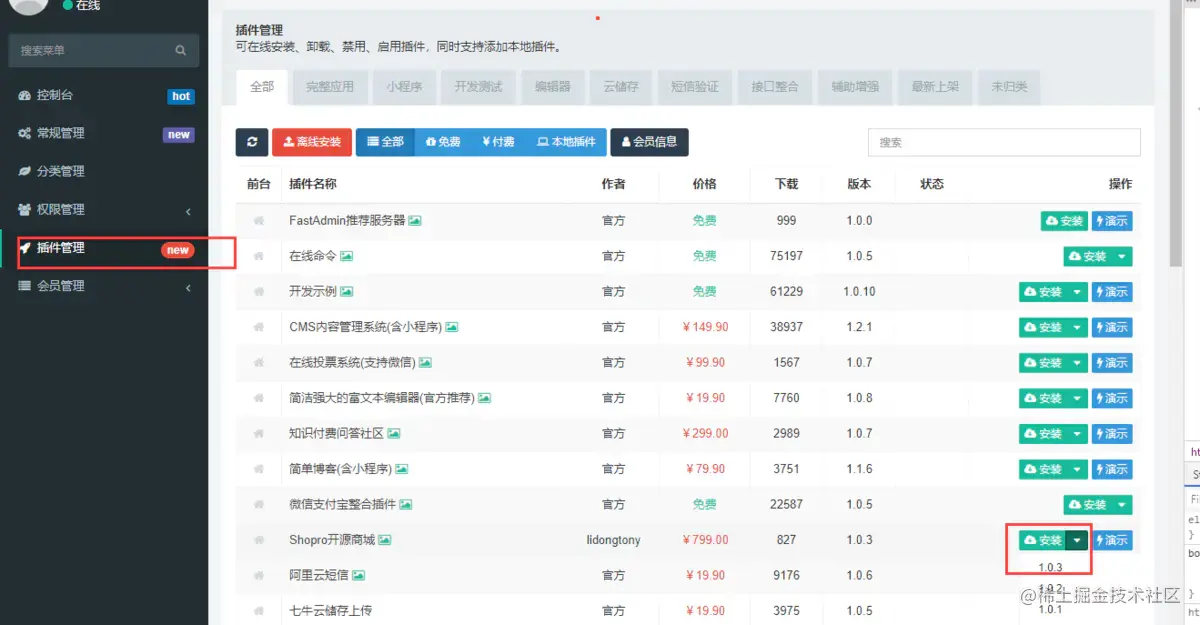Image resolution: width=1200 pixels, height=625 pixels.
Task: Open the install version dropdown for 在线命令
Action: [x=1121, y=256]
